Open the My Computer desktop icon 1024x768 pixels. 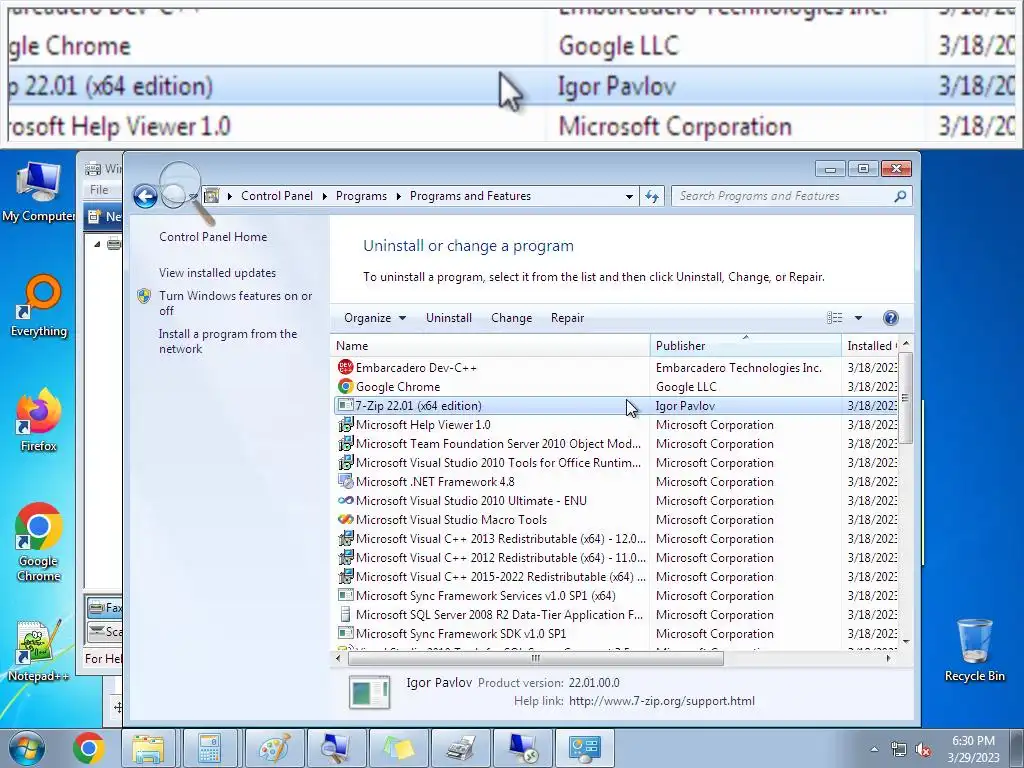pyautogui.click(x=39, y=191)
